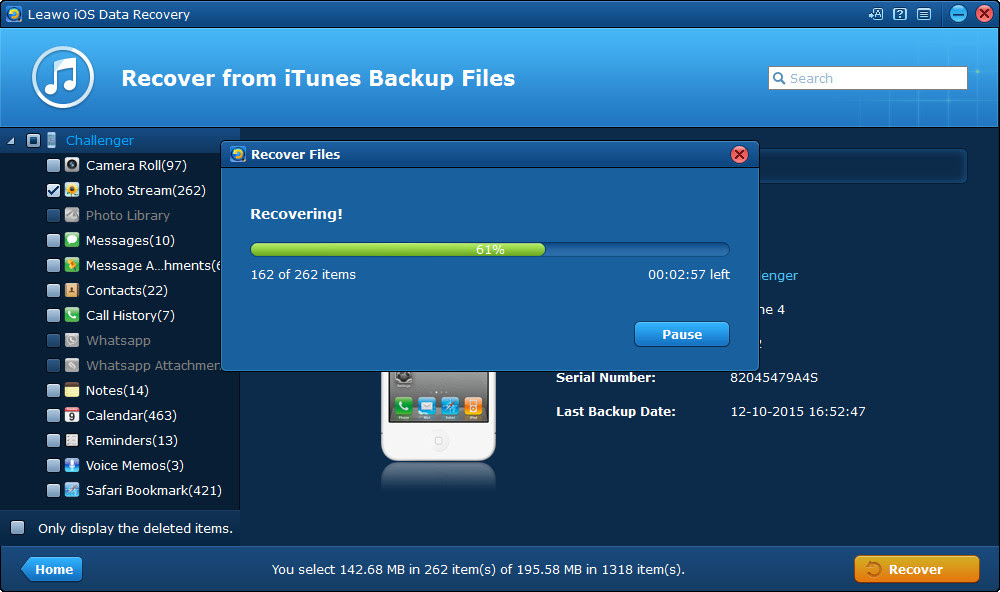Viewport: 1000px width, 592px height.
Task: Click the Leawo app logo in title bar
Action: pos(14,14)
